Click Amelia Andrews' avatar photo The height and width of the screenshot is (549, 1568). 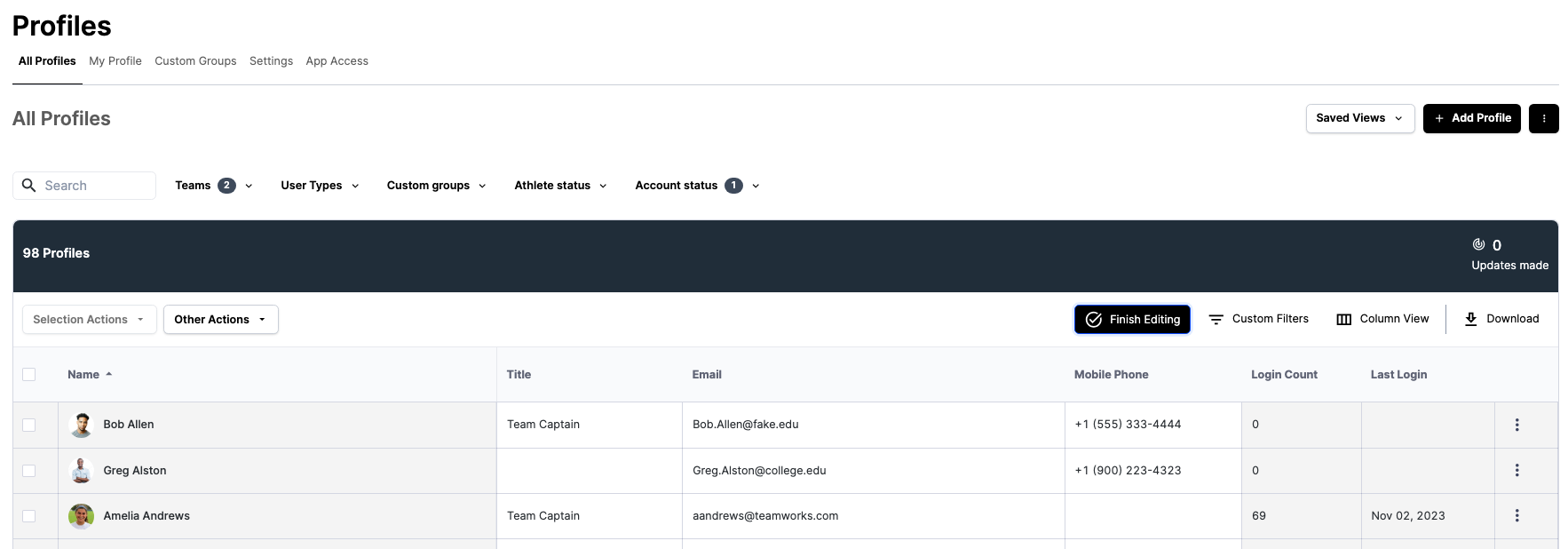point(82,515)
